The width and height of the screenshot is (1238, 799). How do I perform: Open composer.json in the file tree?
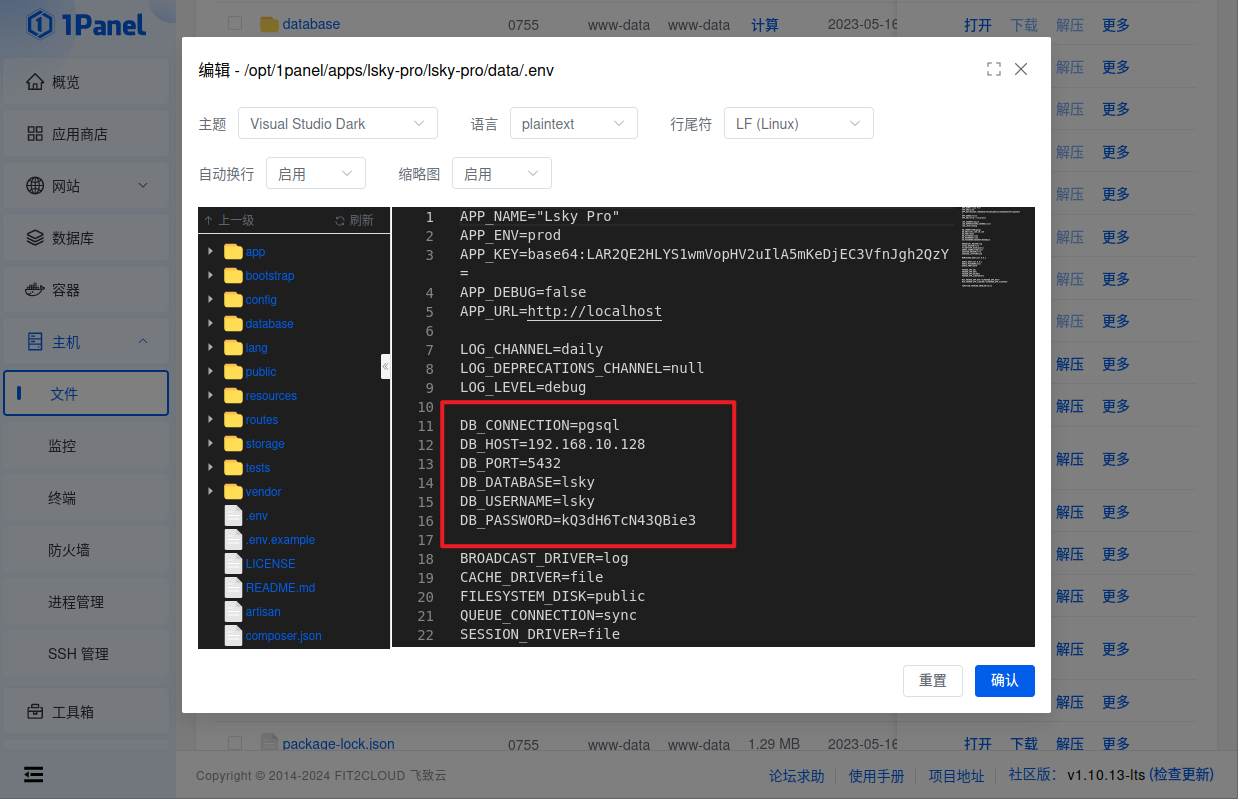pos(284,636)
